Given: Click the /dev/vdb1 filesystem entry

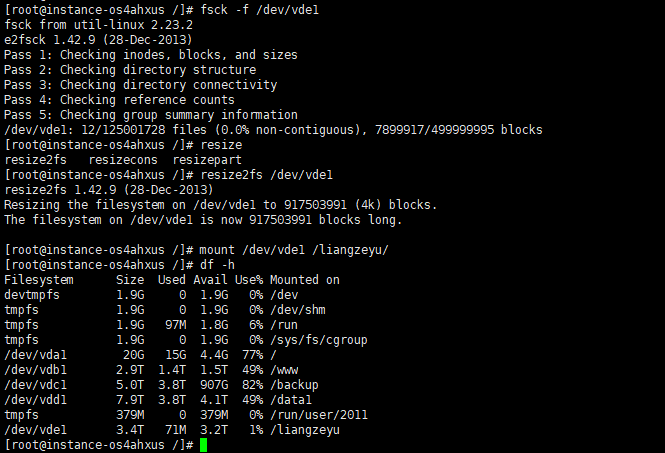Looking at the screenshot, I should pos(36,370).
